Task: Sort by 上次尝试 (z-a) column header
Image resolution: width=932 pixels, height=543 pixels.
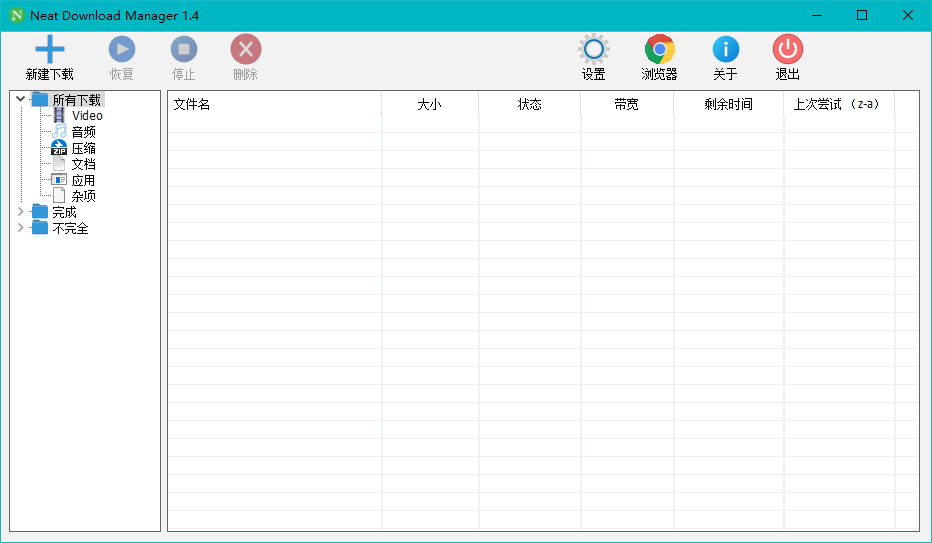Action: click(x=839, y=105)
